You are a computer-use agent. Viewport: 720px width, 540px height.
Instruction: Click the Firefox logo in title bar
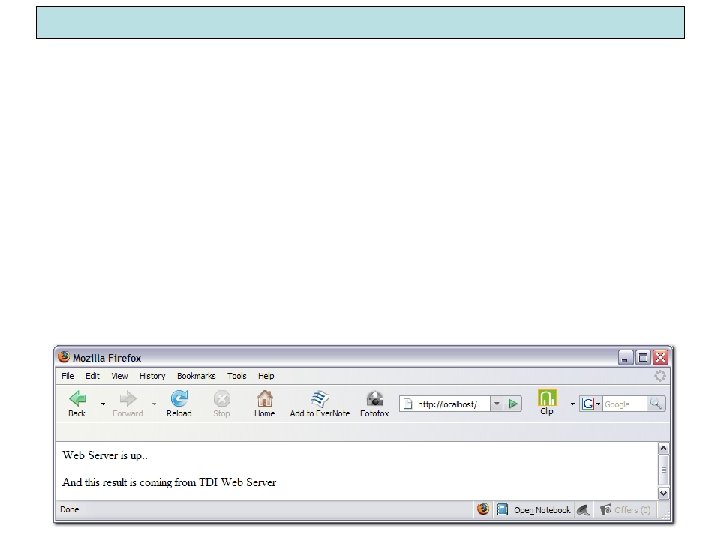coord(64,357)
